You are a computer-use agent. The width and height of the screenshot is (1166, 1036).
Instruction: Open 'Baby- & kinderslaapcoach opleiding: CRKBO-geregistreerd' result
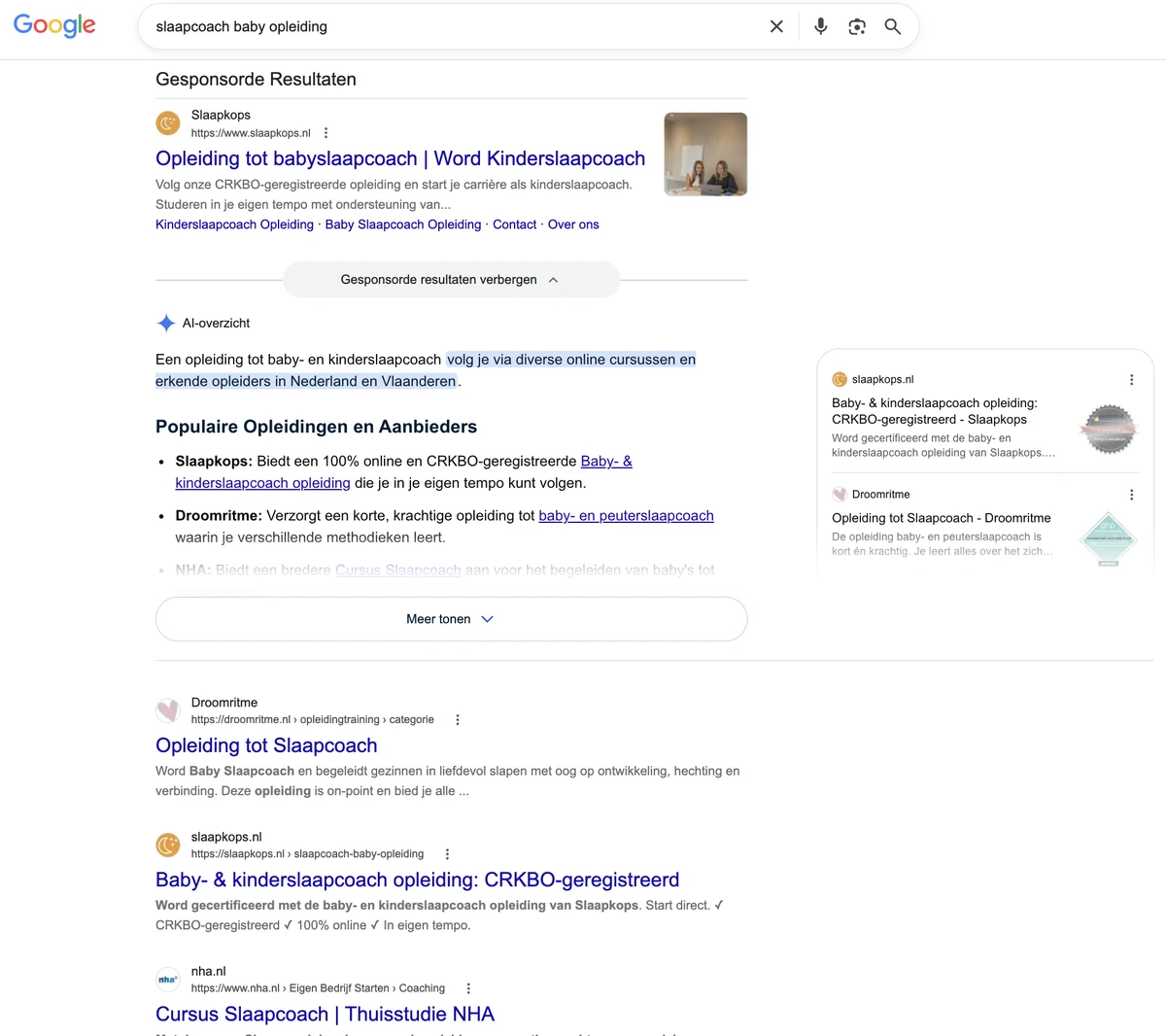tap(418, 880)
